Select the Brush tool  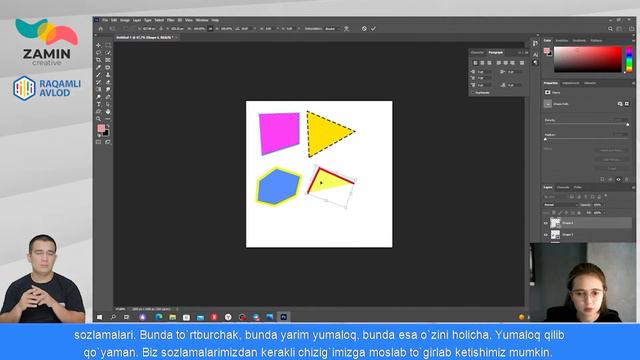click(98, 75)
